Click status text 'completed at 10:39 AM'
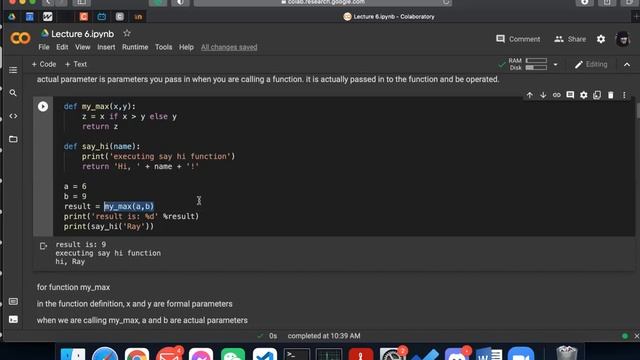The image size is (640, 360). pos(324,336)
